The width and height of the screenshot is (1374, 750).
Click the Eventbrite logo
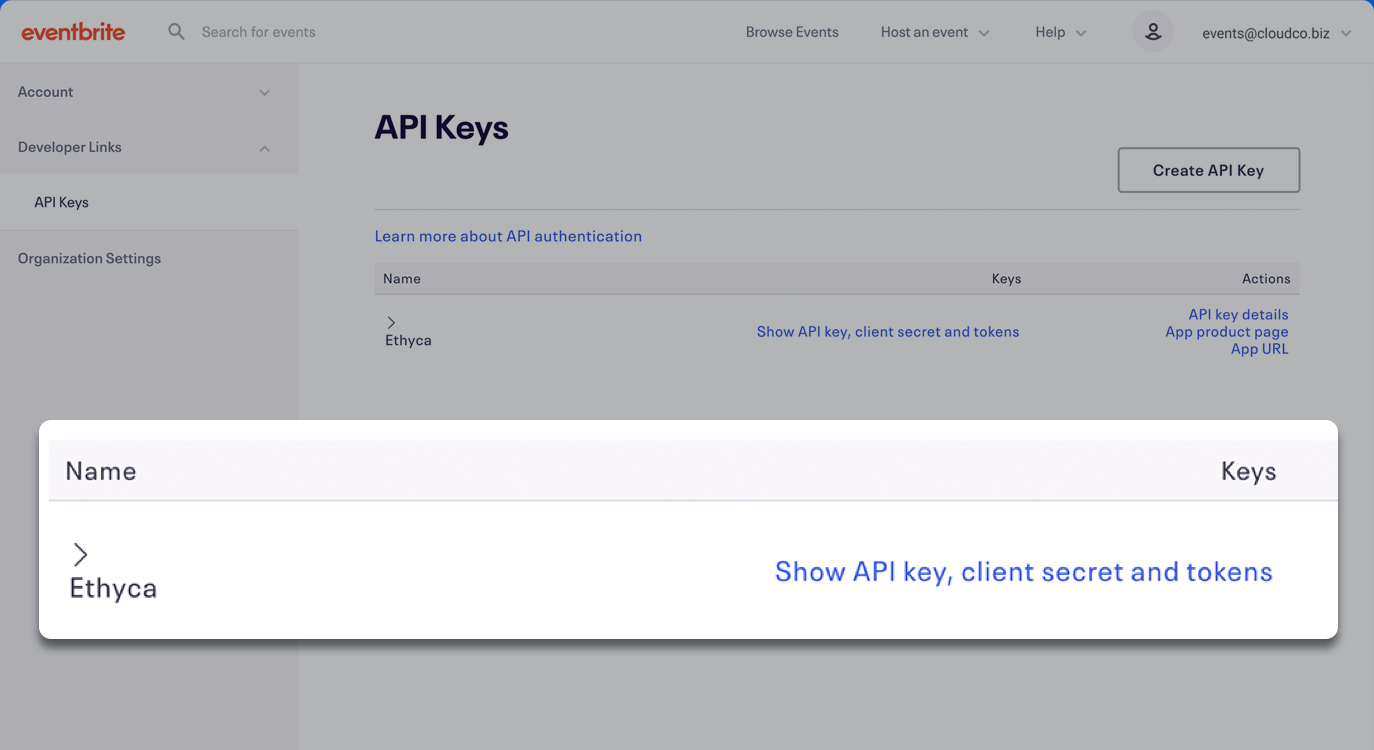73,32
